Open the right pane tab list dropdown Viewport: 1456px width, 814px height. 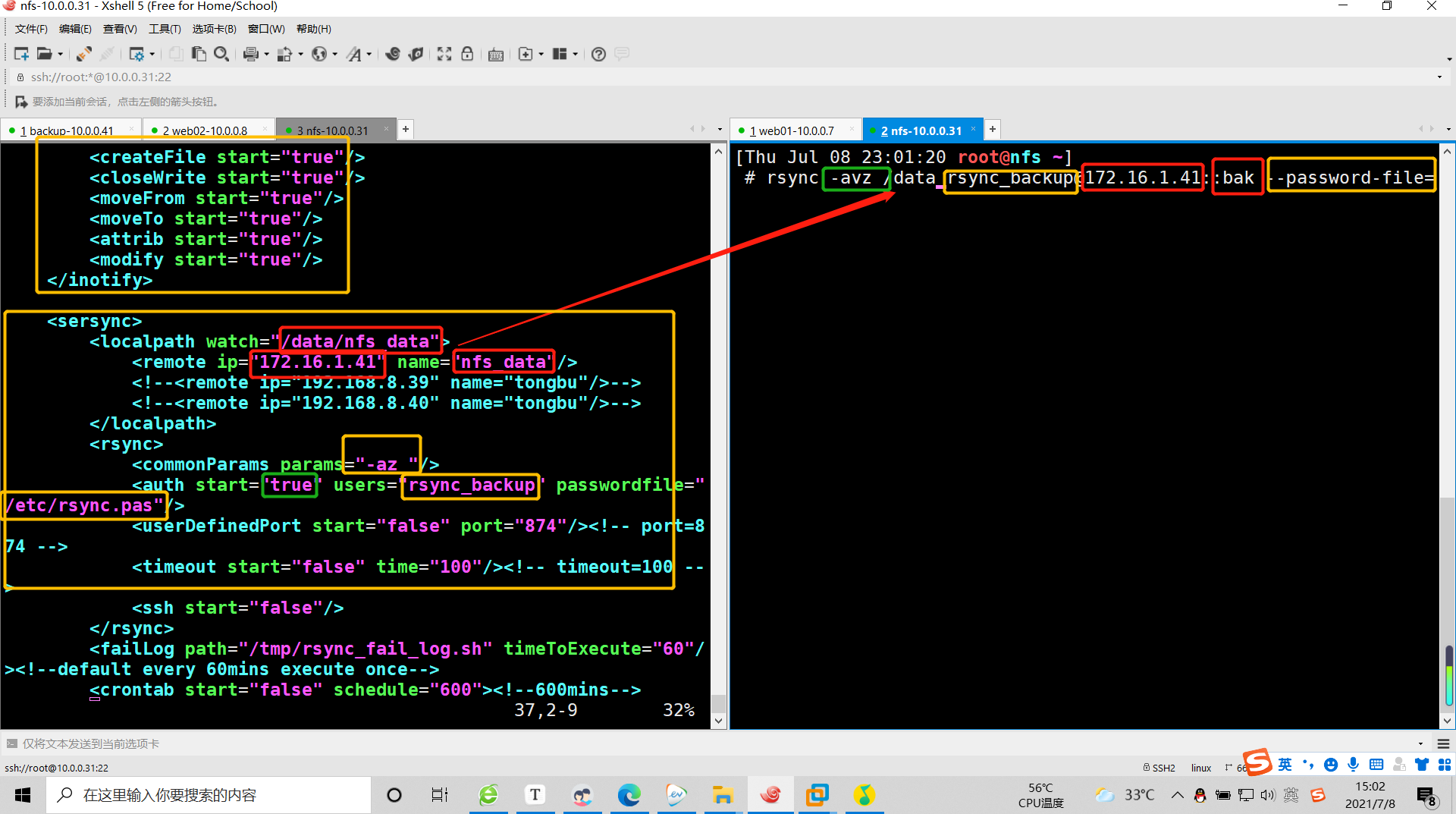1448,130
